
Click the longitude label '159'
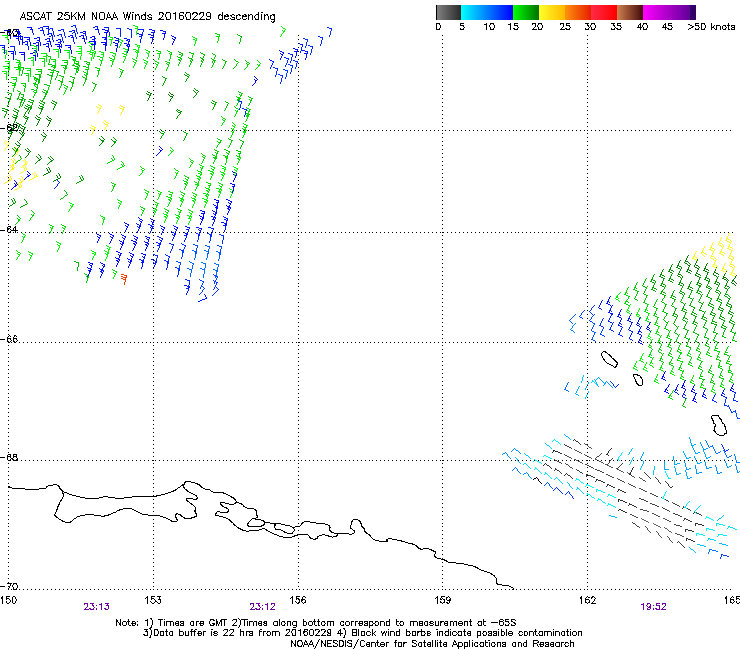[443, 600]
